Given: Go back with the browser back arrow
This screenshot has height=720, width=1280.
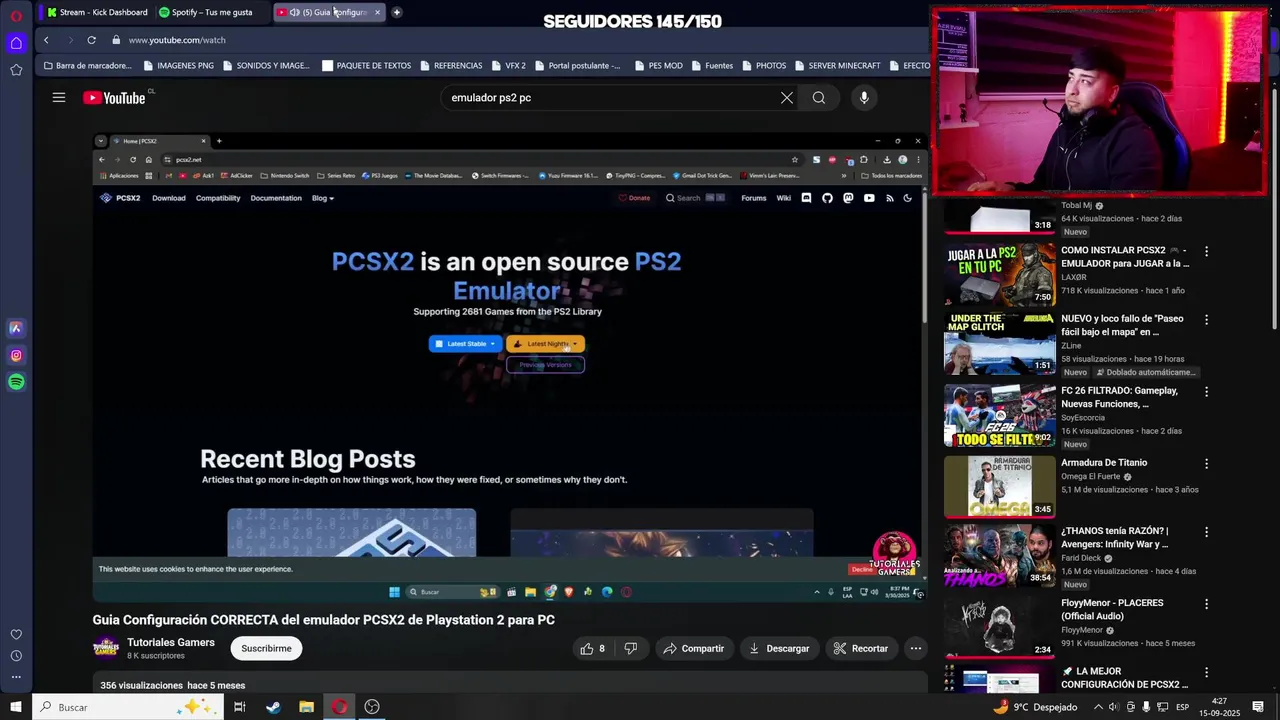Looking at the screenshot, I should coord(46,40).
